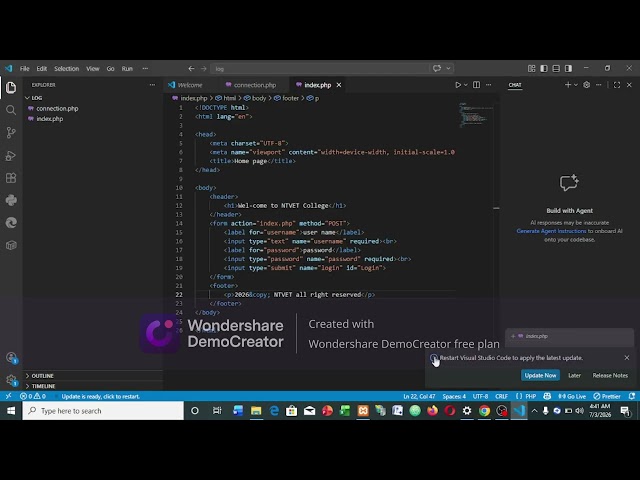
Task: Open chat settings gear icon
Action: click(587, 85)
